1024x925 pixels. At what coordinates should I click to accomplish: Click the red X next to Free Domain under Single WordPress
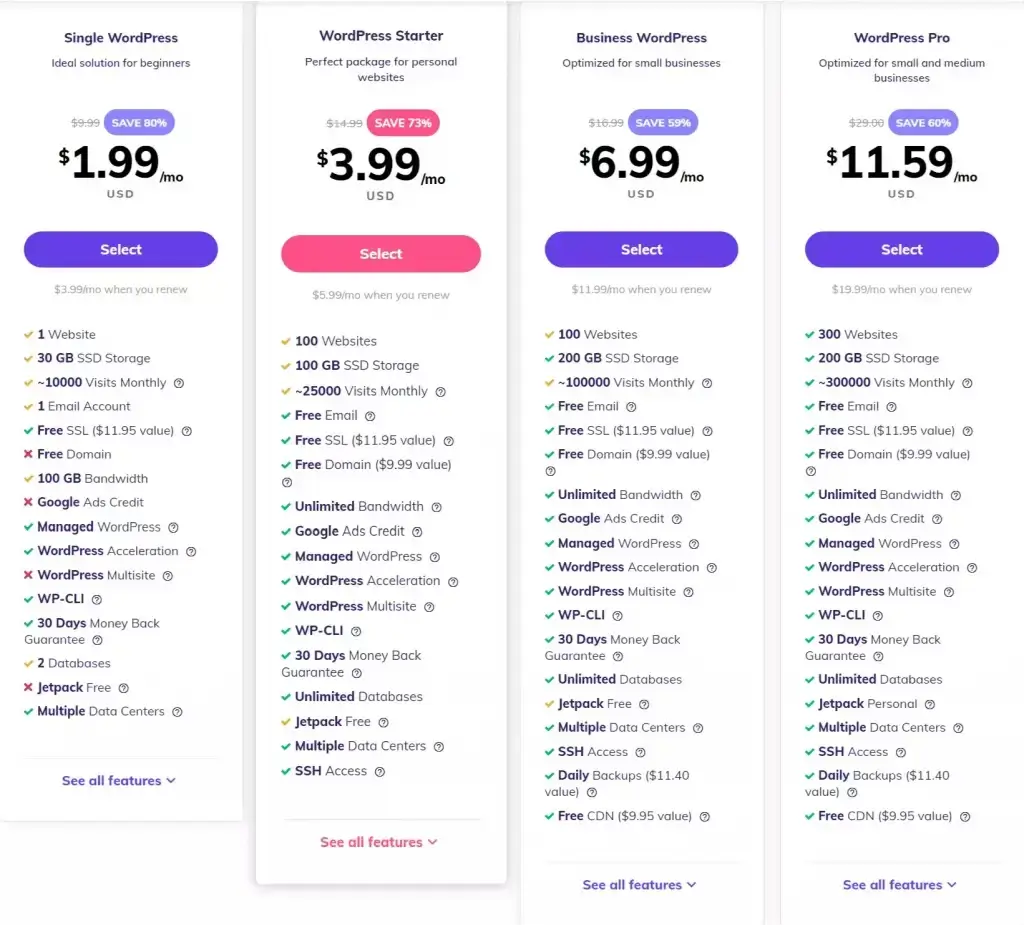pos(27,454)
